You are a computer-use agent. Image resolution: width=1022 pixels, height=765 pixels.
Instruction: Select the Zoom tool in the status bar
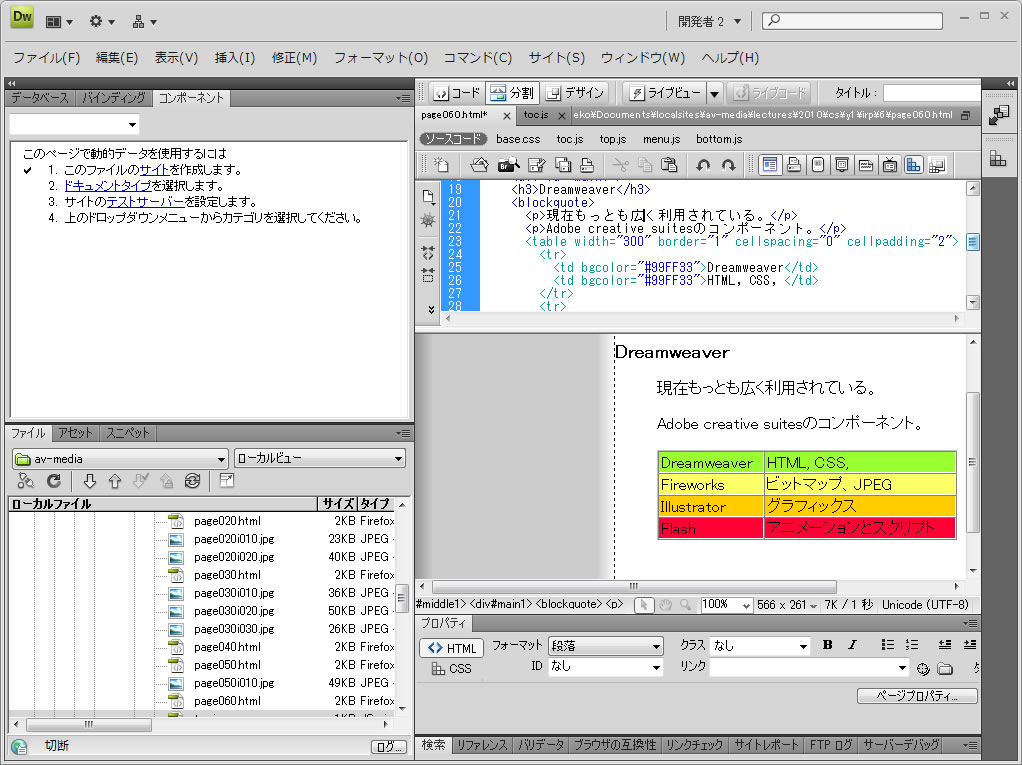click(x=685, y=605)
